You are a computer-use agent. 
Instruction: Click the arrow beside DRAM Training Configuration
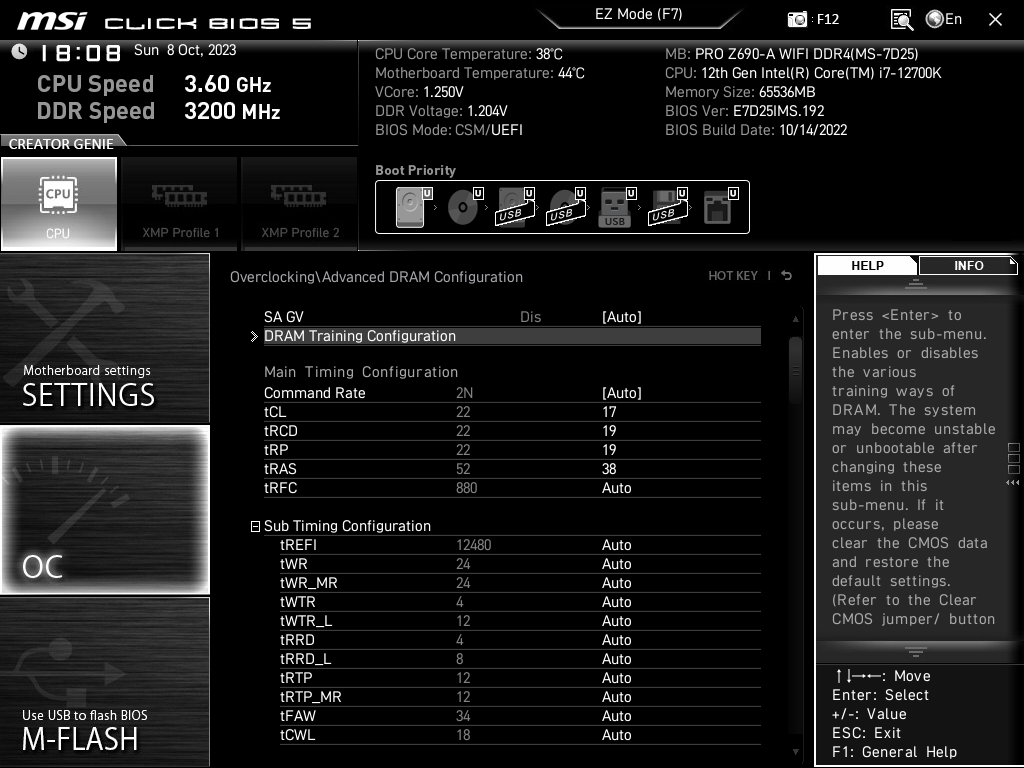[255, 336]
